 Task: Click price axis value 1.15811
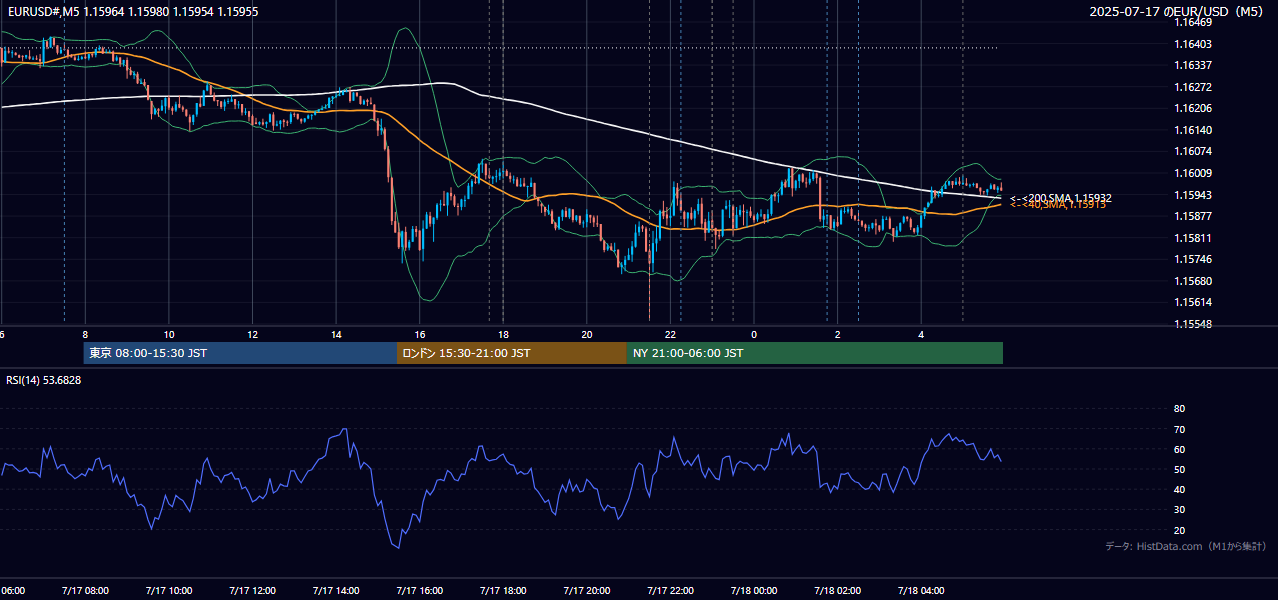[x=1193, y=238]
